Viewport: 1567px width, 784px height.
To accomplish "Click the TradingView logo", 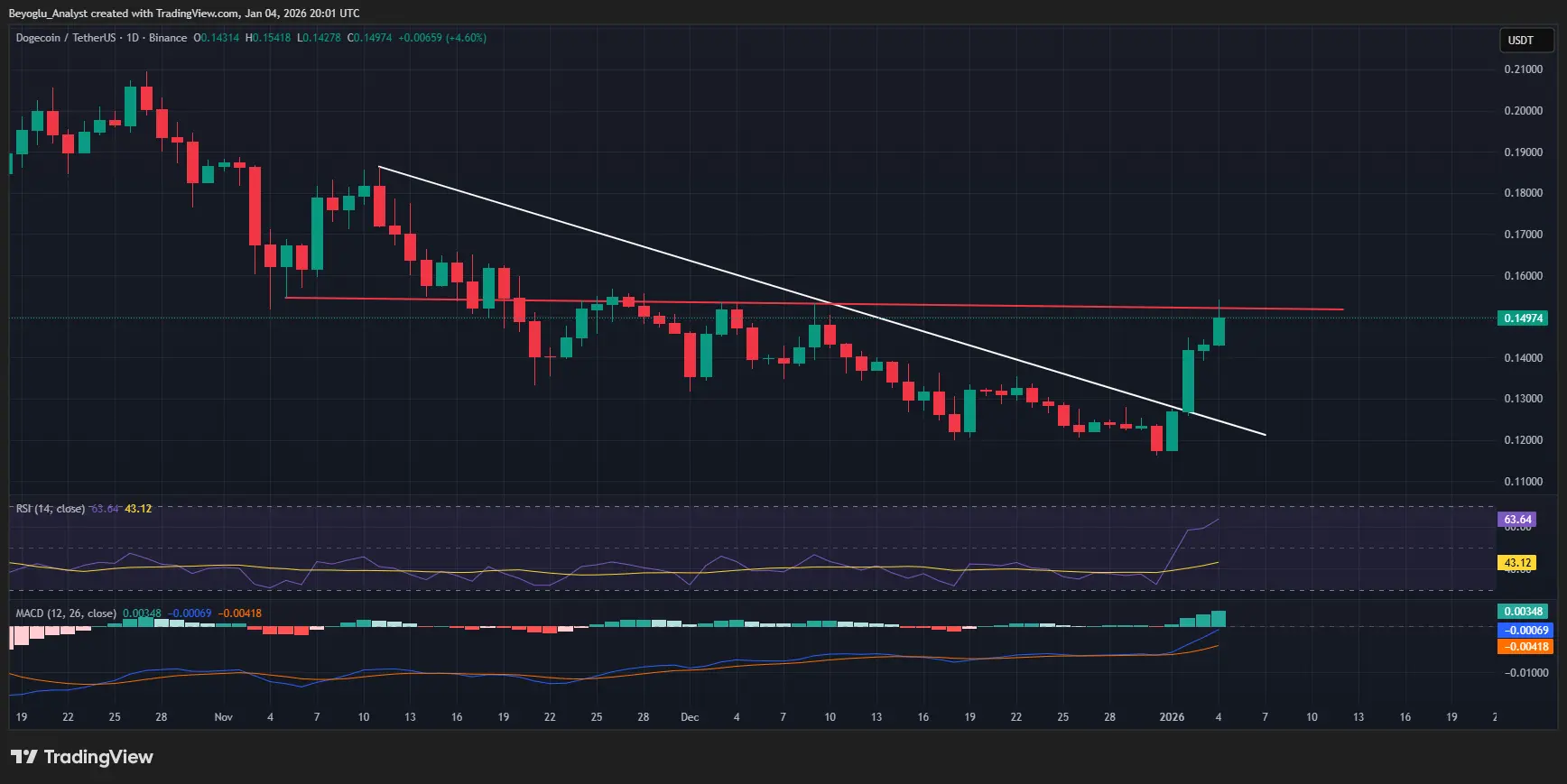I will [82, 757].
